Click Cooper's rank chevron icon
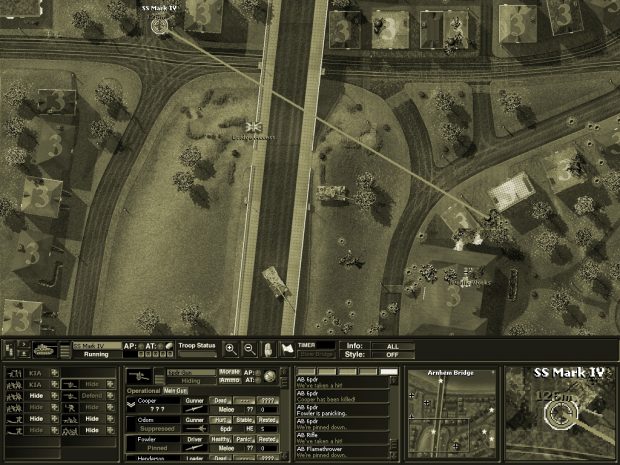This screenshot has height=465, width=620. (x=131, y=405)
